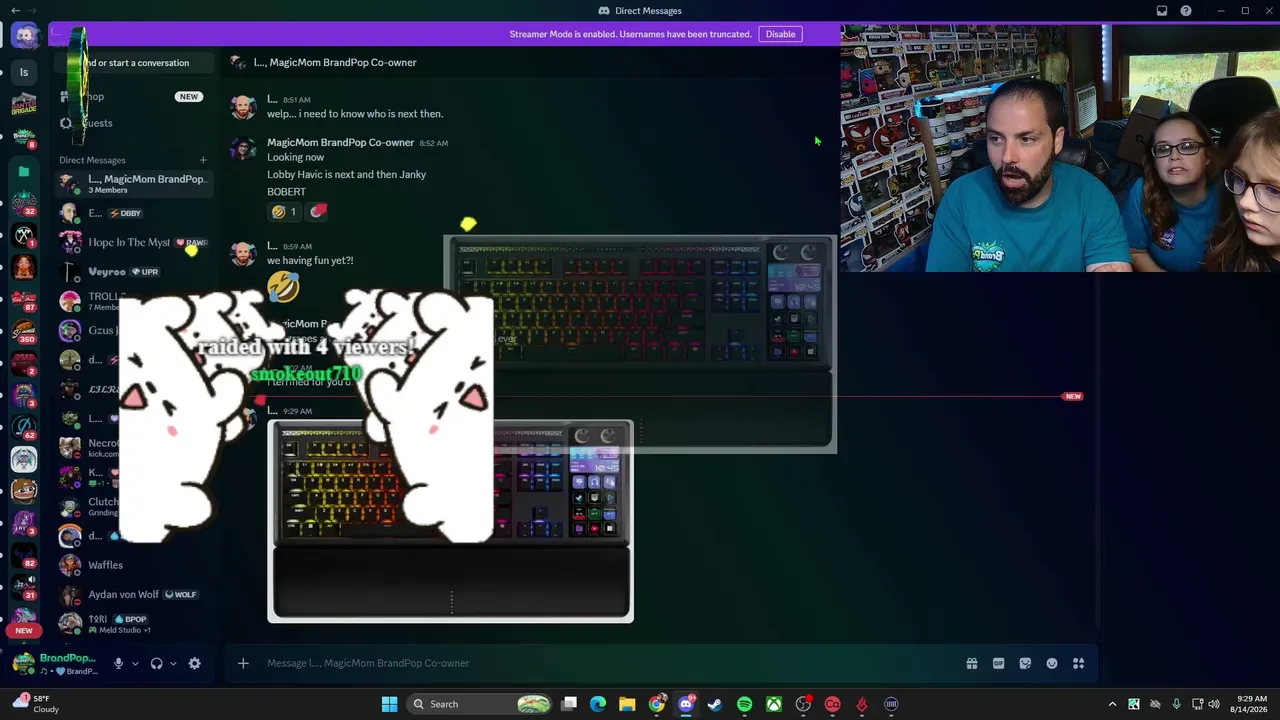1280x720 pixels.
Task: Open the clock and date showing 9:29 AM
Action: pos(1252,704)
